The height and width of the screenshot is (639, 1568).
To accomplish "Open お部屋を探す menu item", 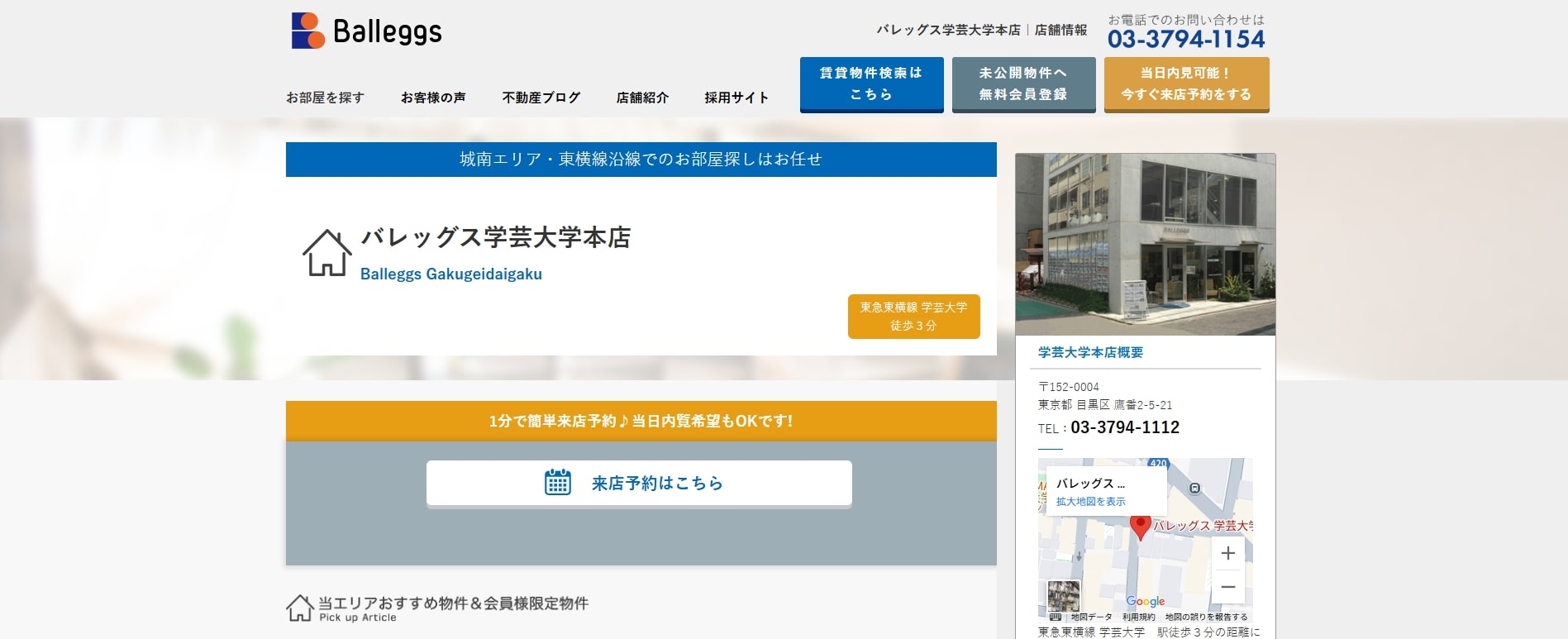I will 325,98.
